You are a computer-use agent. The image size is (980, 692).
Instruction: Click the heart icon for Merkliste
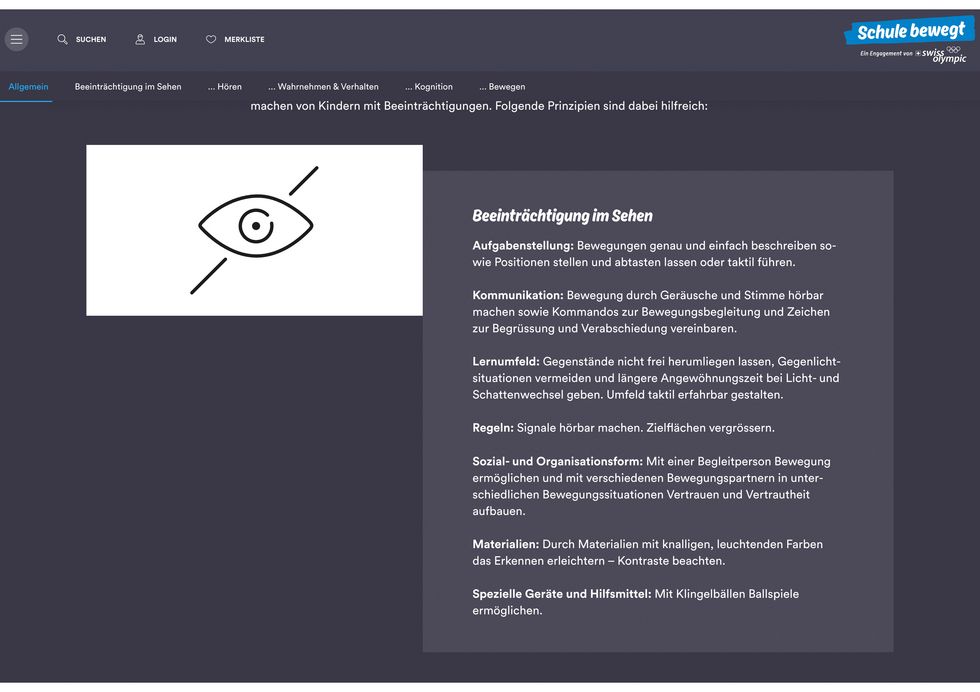coord(211,39)
